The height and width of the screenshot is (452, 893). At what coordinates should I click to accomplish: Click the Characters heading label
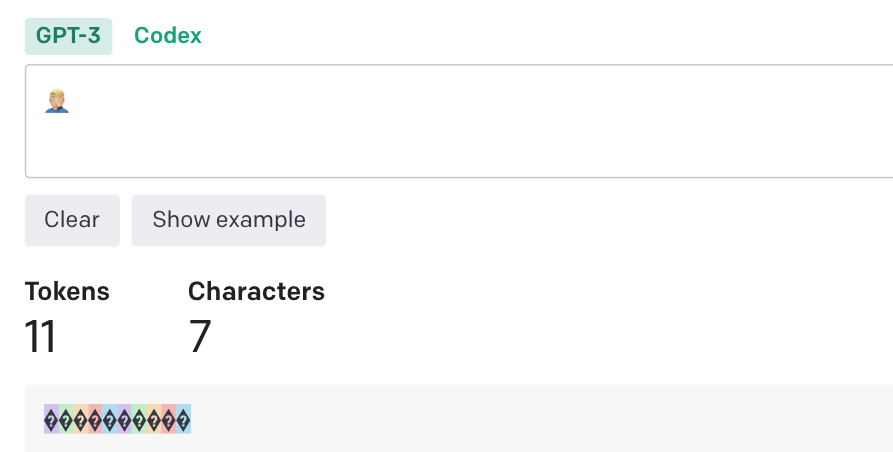[x=256, y=291]
